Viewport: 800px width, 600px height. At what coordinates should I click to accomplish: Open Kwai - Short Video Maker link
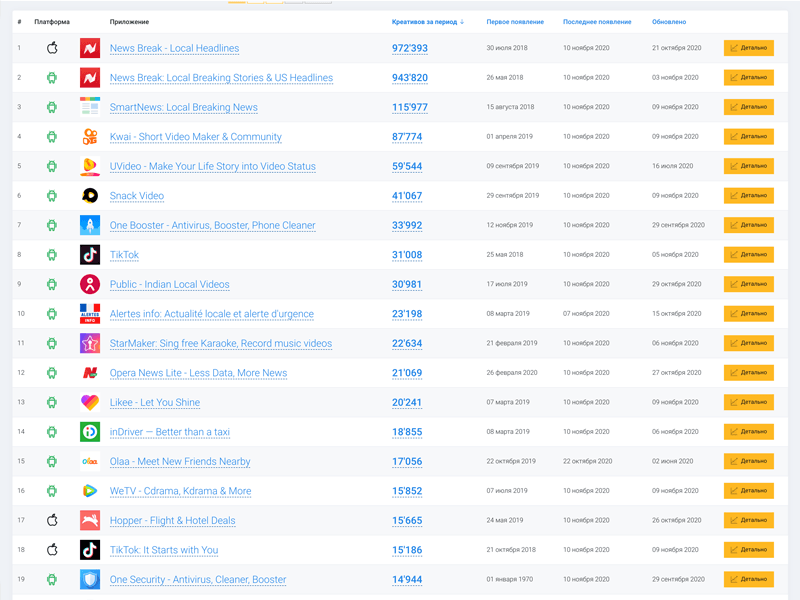(195, 137)
